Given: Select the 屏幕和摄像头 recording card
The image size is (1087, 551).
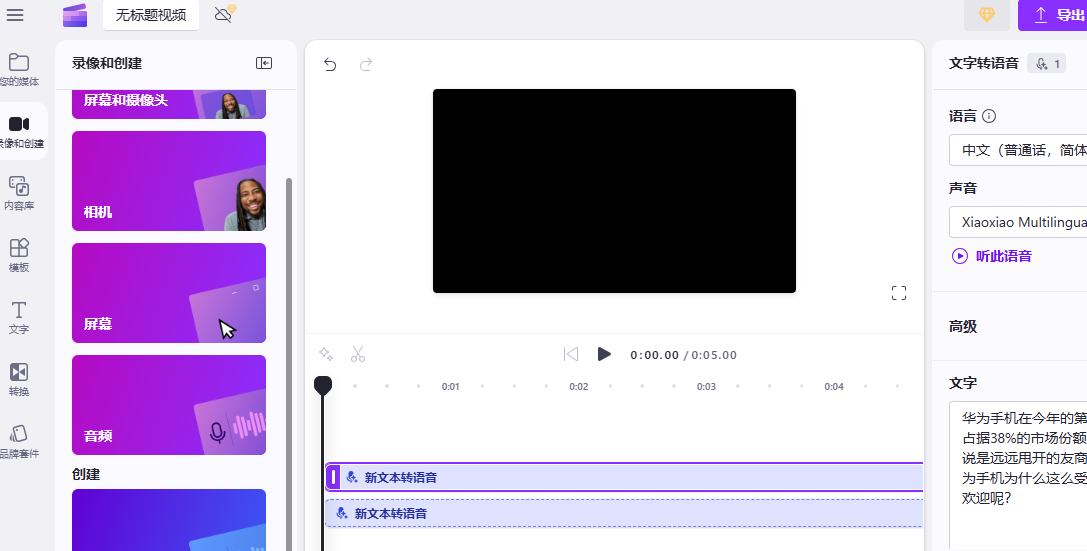Looking at the screenshot, I should tap(169, 105).
